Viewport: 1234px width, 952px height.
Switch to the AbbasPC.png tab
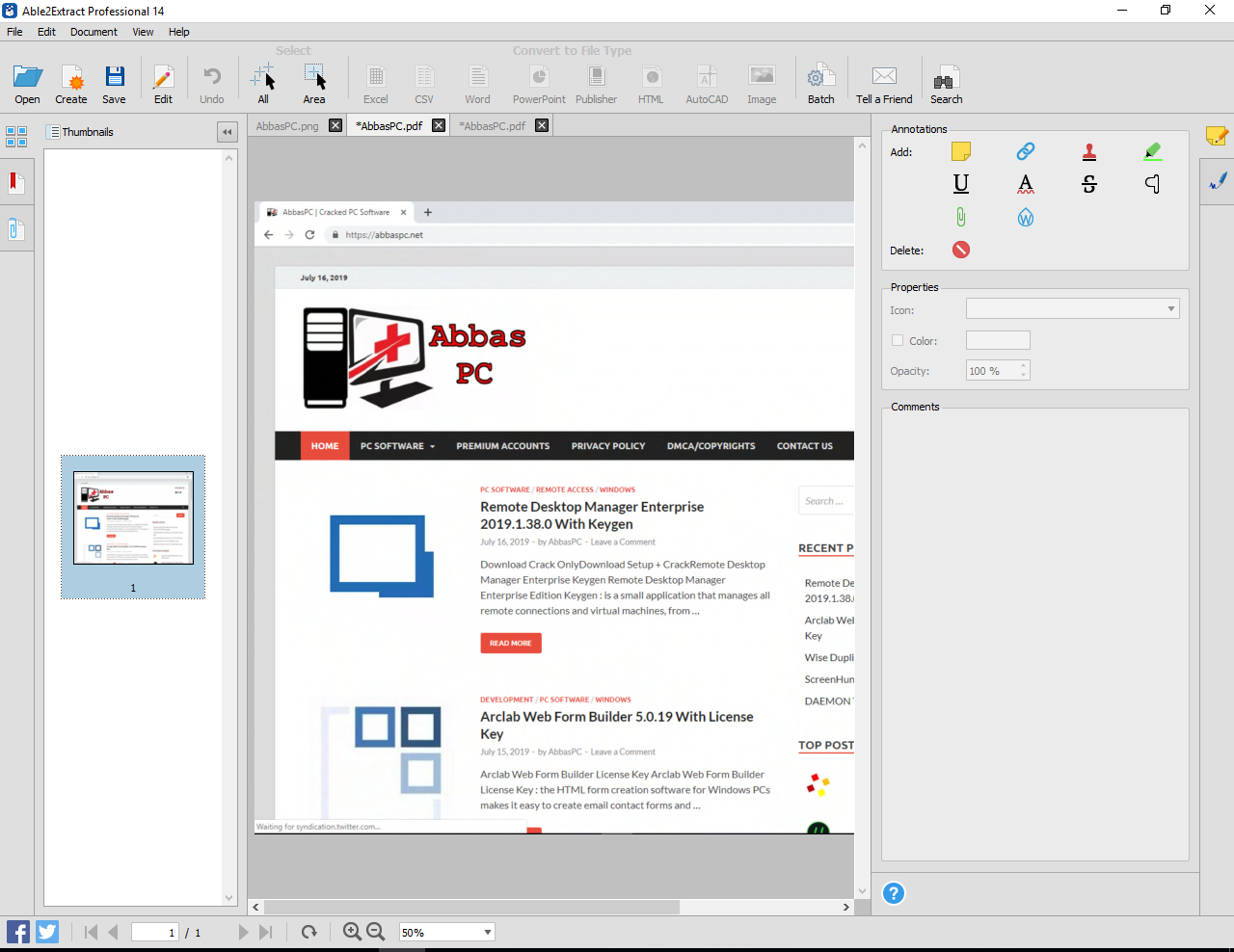[x=287, y=126]
